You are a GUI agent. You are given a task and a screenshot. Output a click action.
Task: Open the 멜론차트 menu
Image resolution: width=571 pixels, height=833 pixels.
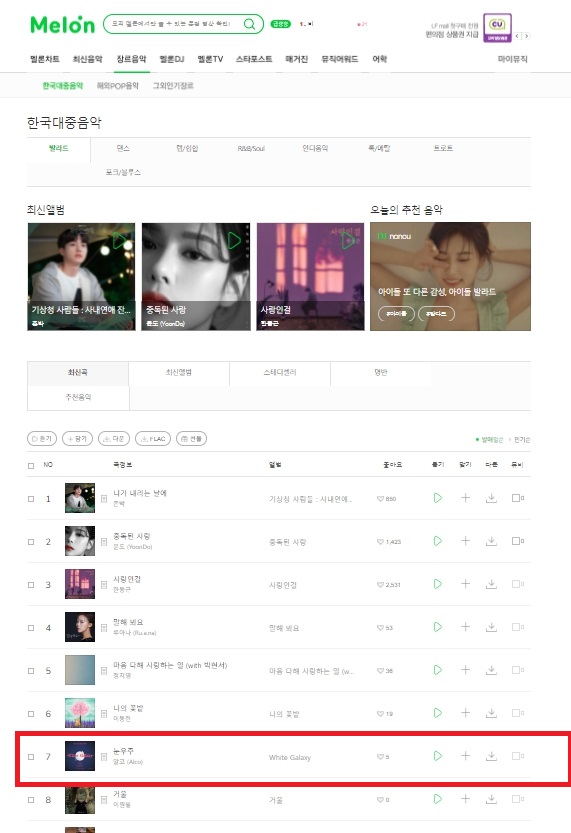[45, 59]
